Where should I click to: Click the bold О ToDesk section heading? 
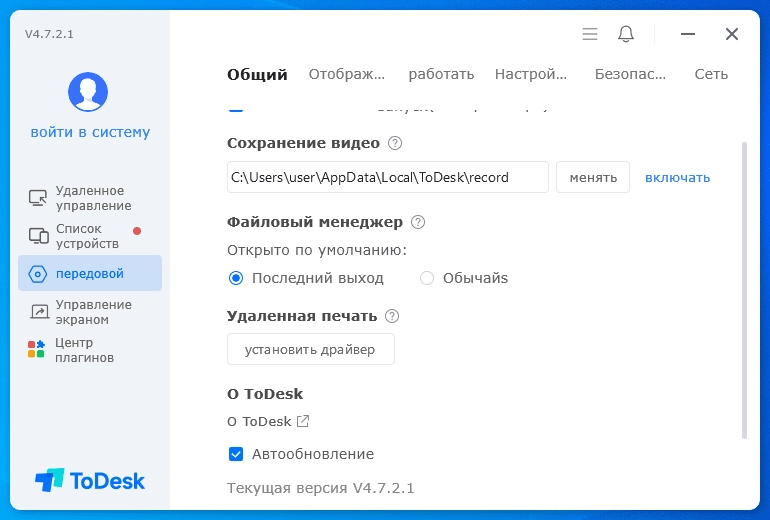265,394
